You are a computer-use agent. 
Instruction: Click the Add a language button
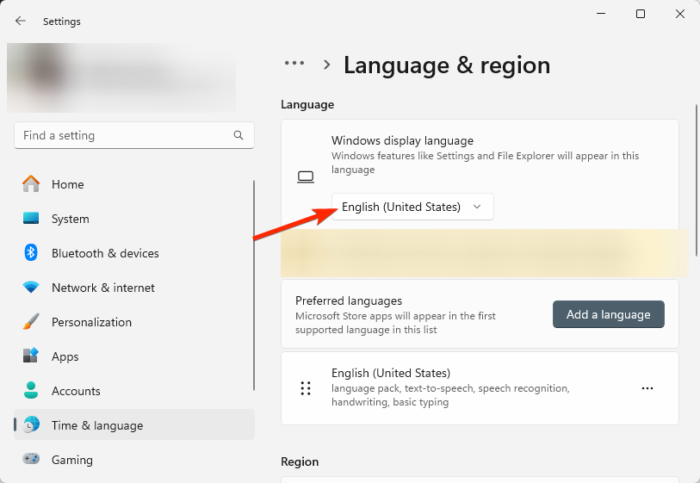coord(608,314)
